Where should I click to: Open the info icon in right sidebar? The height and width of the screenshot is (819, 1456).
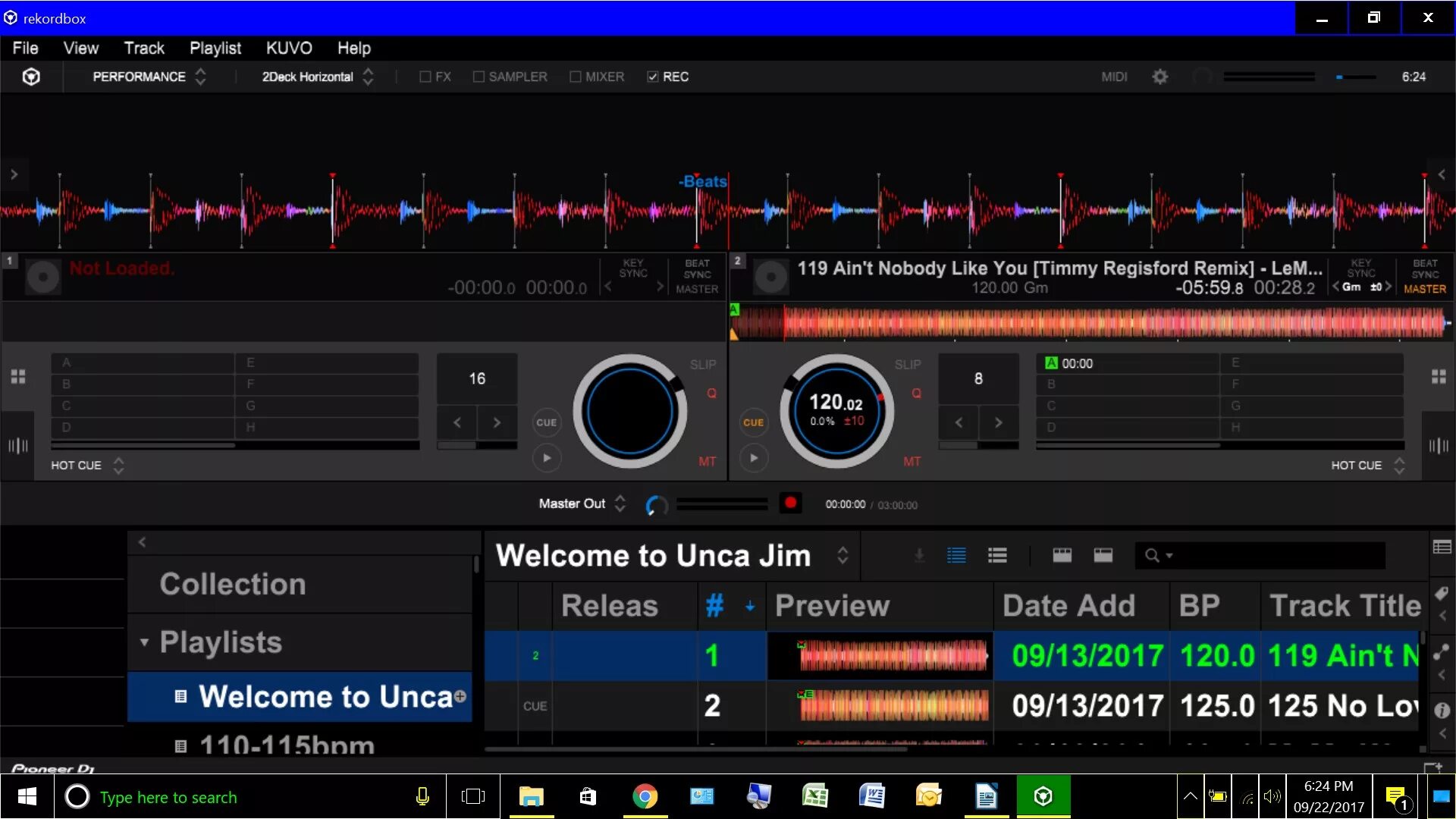[x=1442, y=711]
